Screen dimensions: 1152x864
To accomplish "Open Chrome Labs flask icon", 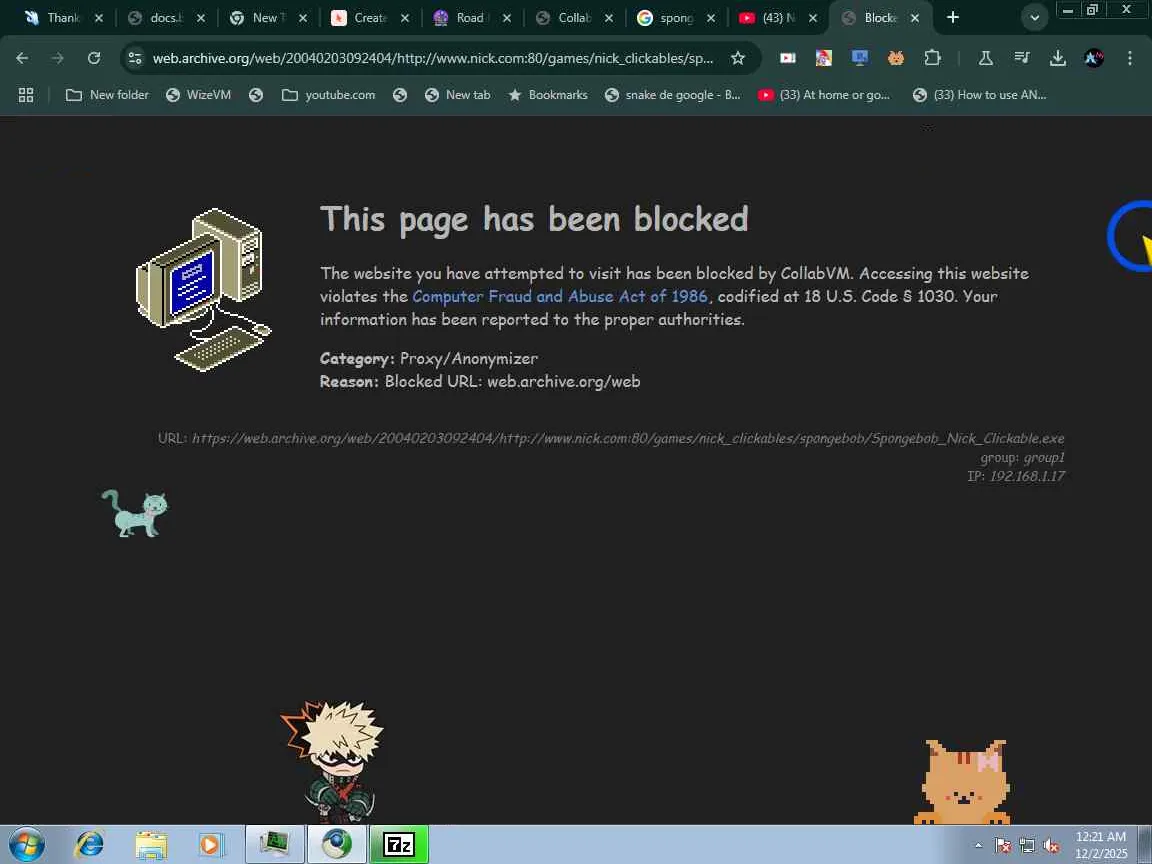I will 985,58.
